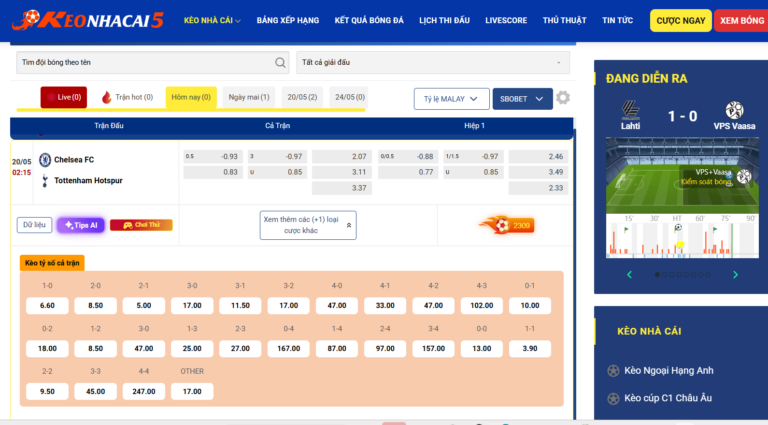The width and height of the screenshot is (768, 425).
Task: Click the first-half handicap odds -0.88
Action: click(x=408, y=157)
